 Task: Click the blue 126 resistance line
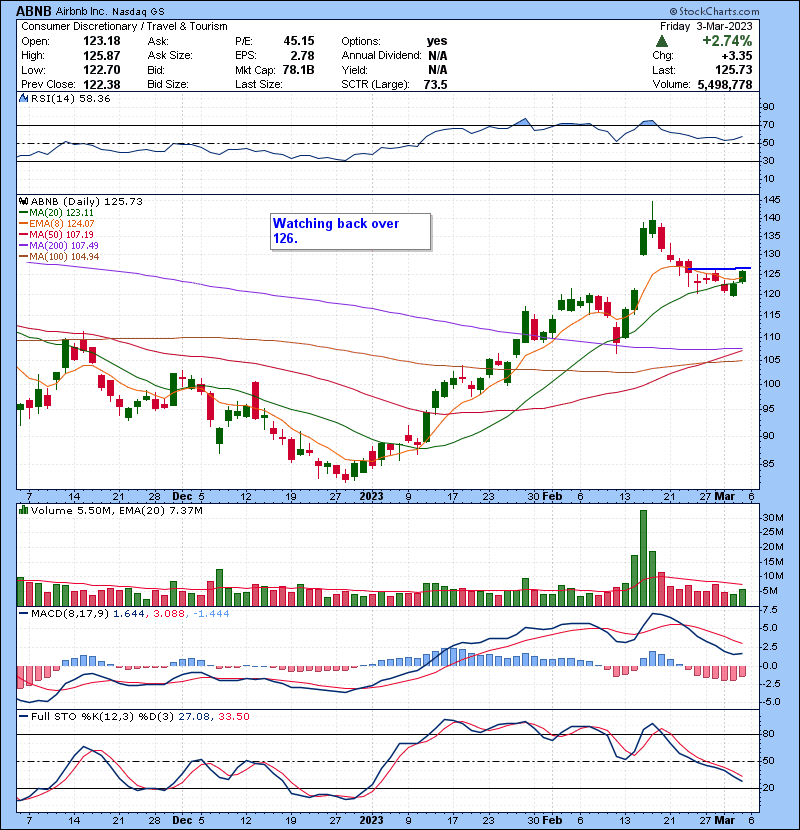[x=718, y=268]
